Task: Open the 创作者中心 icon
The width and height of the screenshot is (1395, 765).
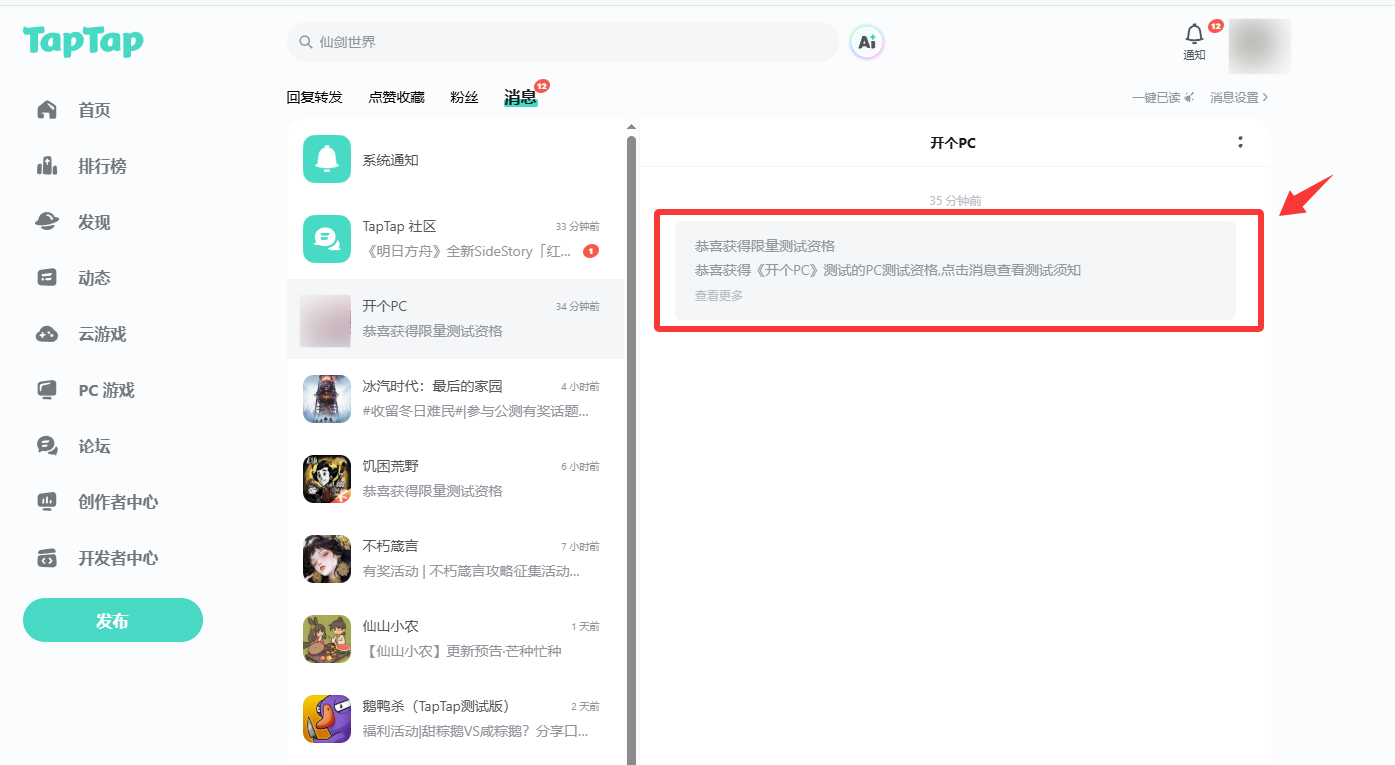Action: [x=47, y=502]
